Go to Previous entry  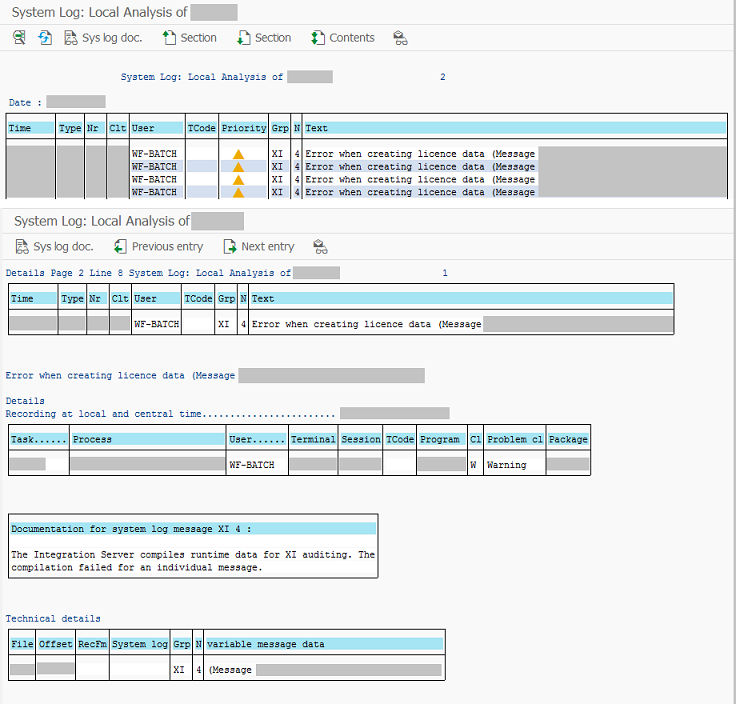click(x=159, y=246)
